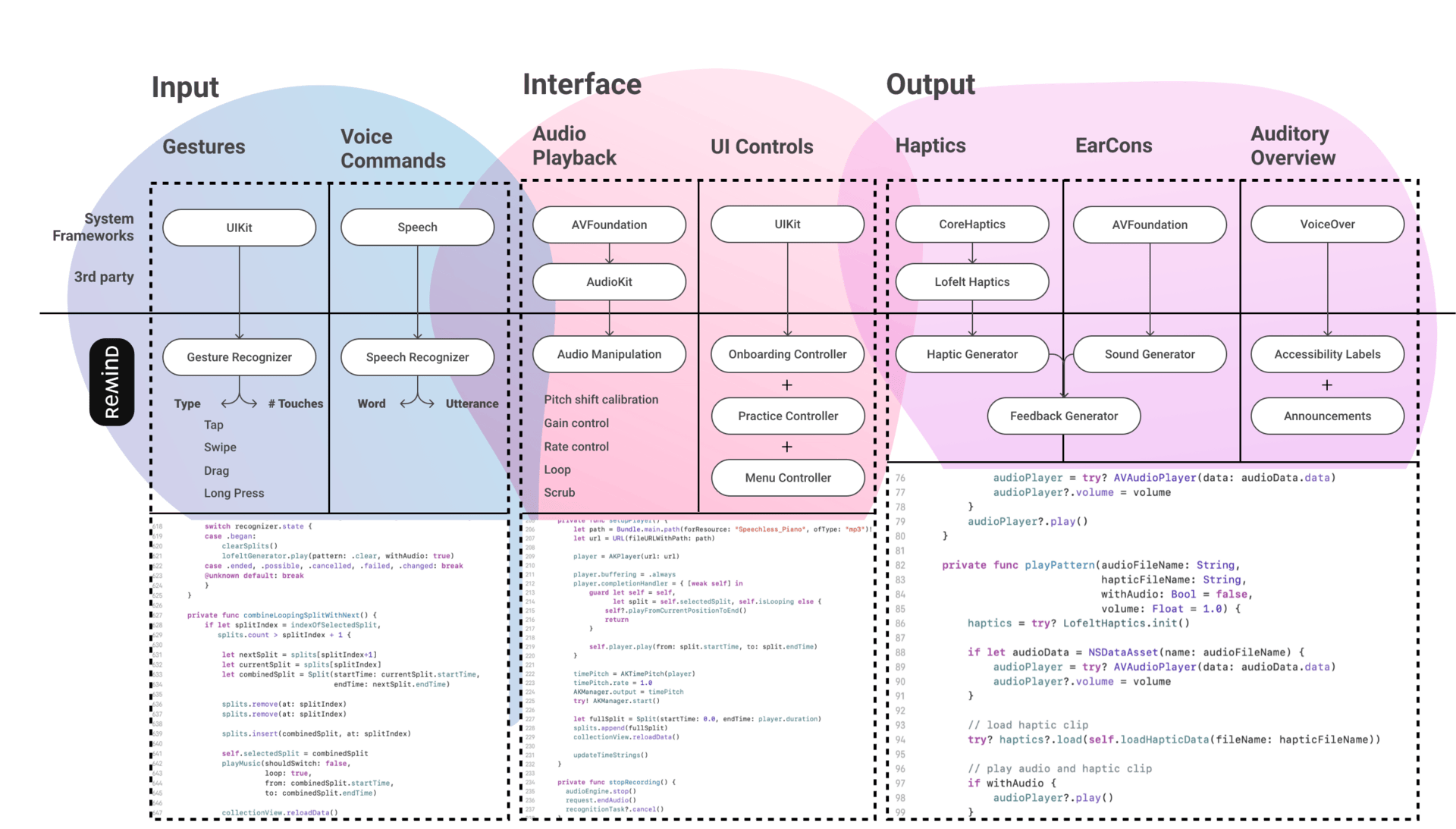Click the Practice Controller node

tap(788, 416)
